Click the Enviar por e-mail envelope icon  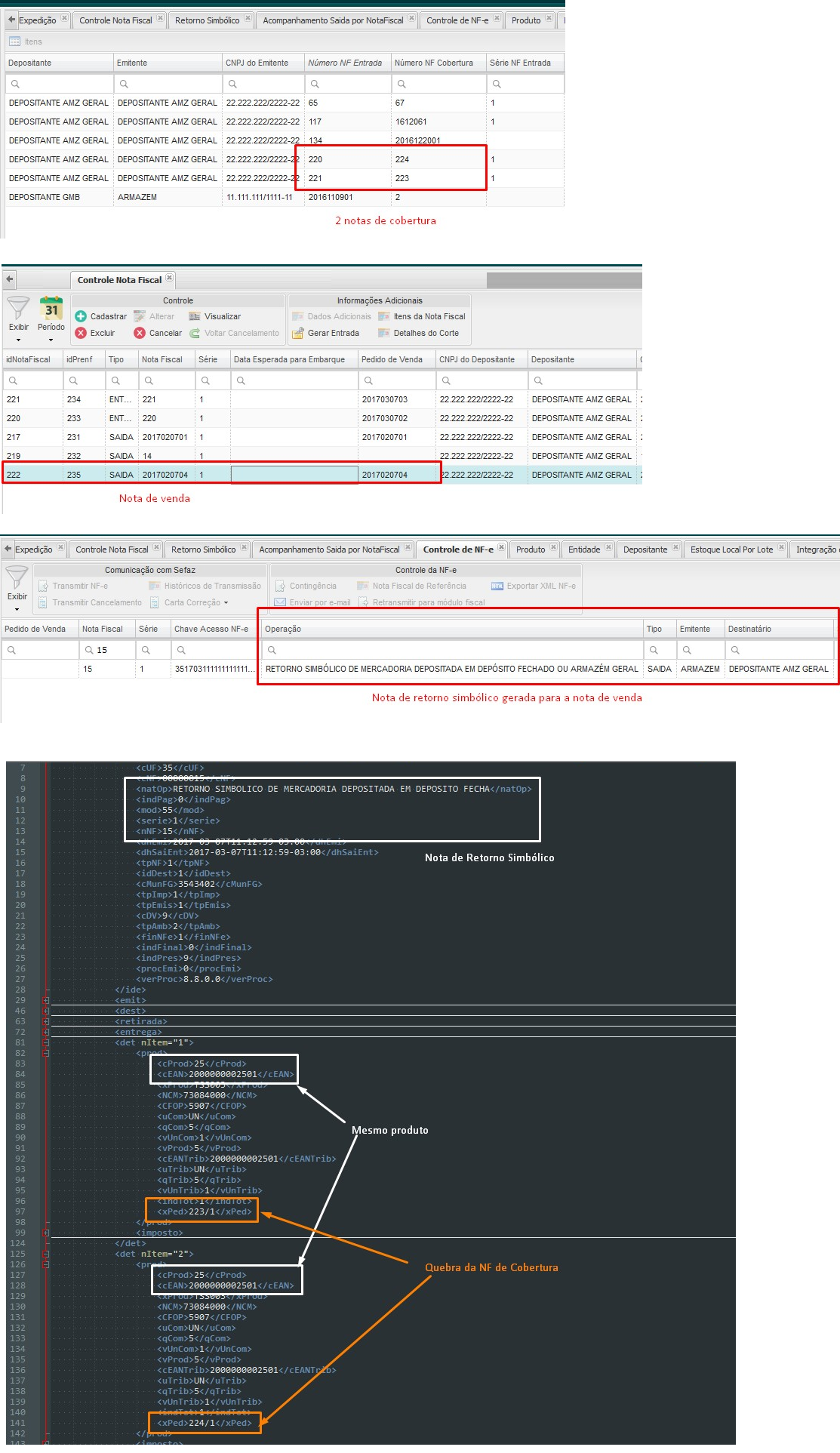[x=280, y=602]
